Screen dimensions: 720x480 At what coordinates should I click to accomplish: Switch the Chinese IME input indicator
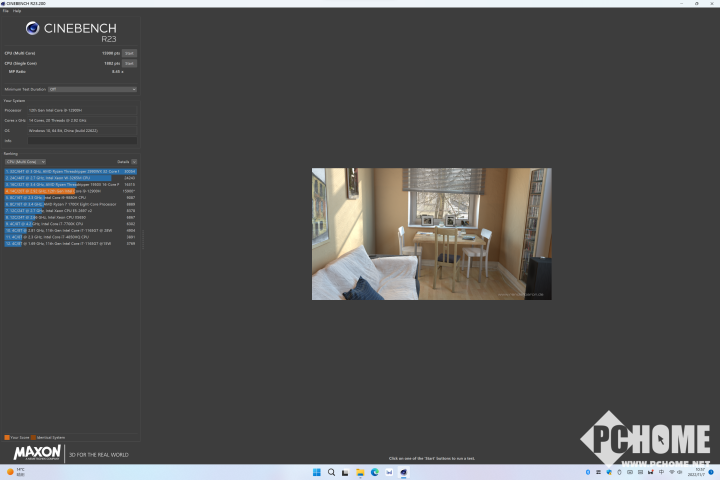click(x=661, y=472)
